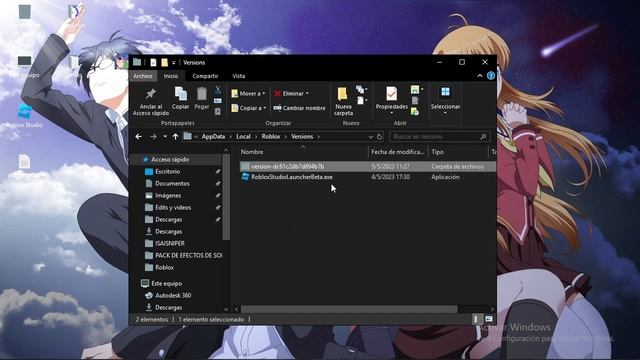Click Local in the address path

pos(243,136)
